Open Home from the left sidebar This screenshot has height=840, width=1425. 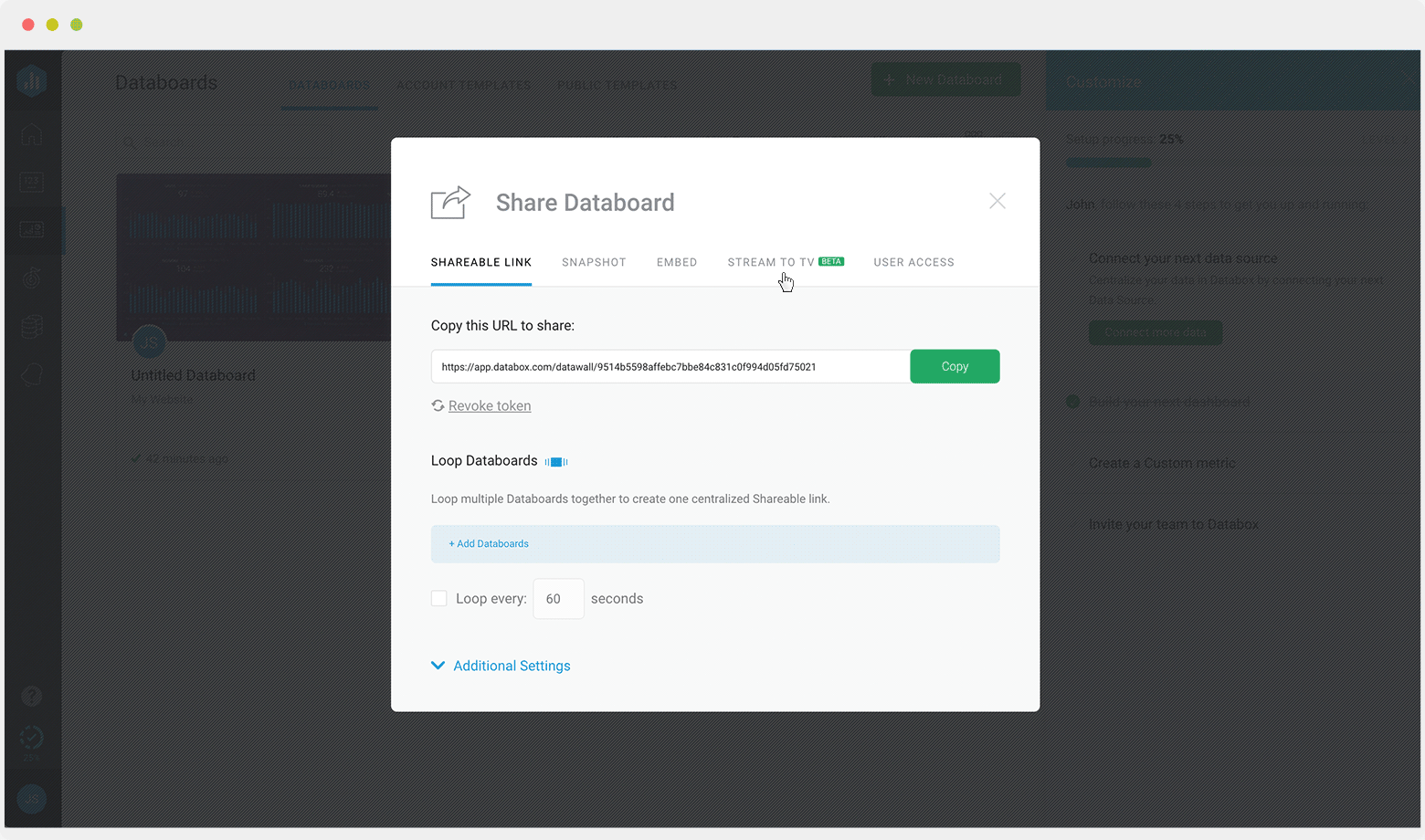32,134
